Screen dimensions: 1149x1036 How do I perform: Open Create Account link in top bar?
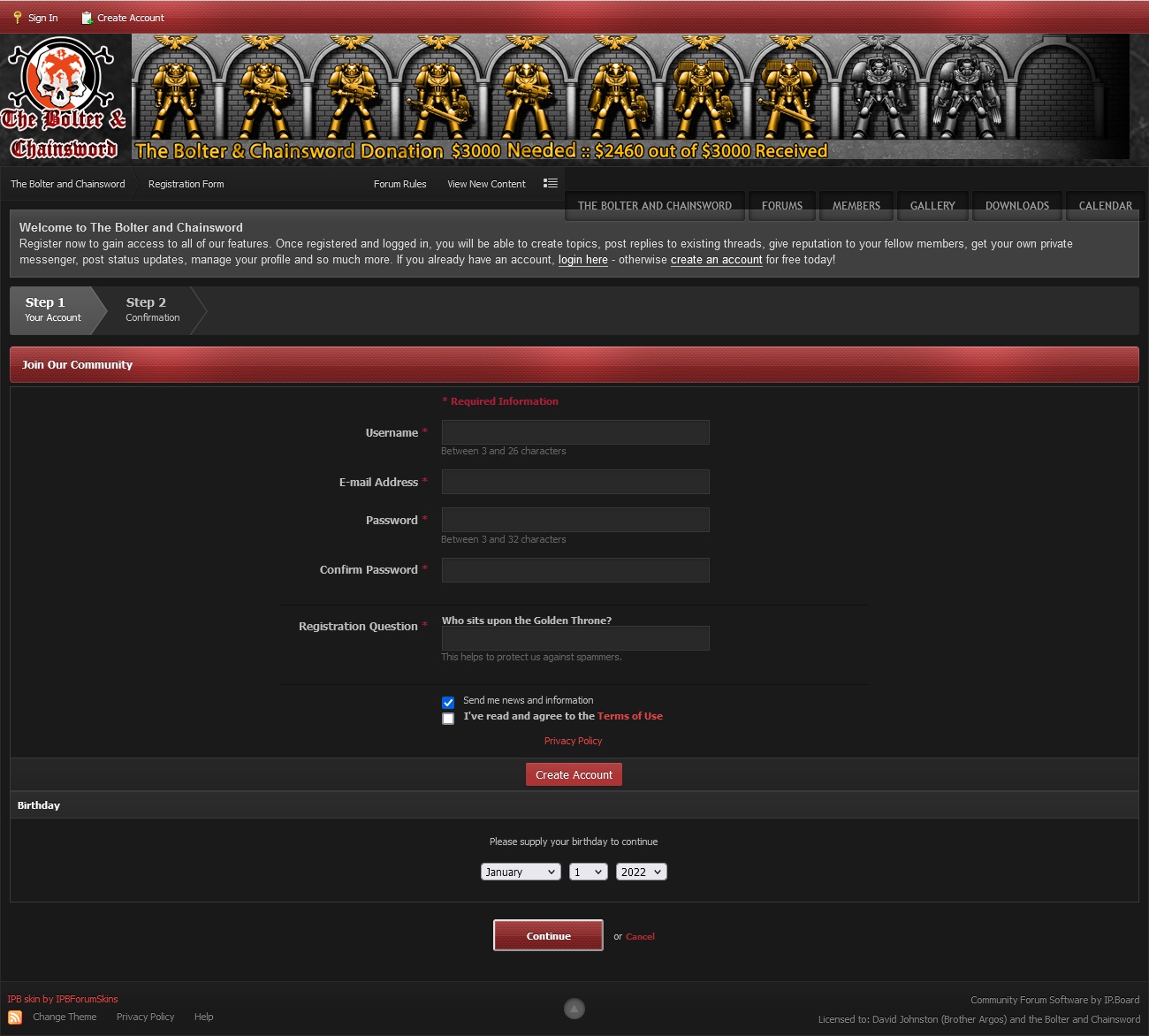click(131, 18)
